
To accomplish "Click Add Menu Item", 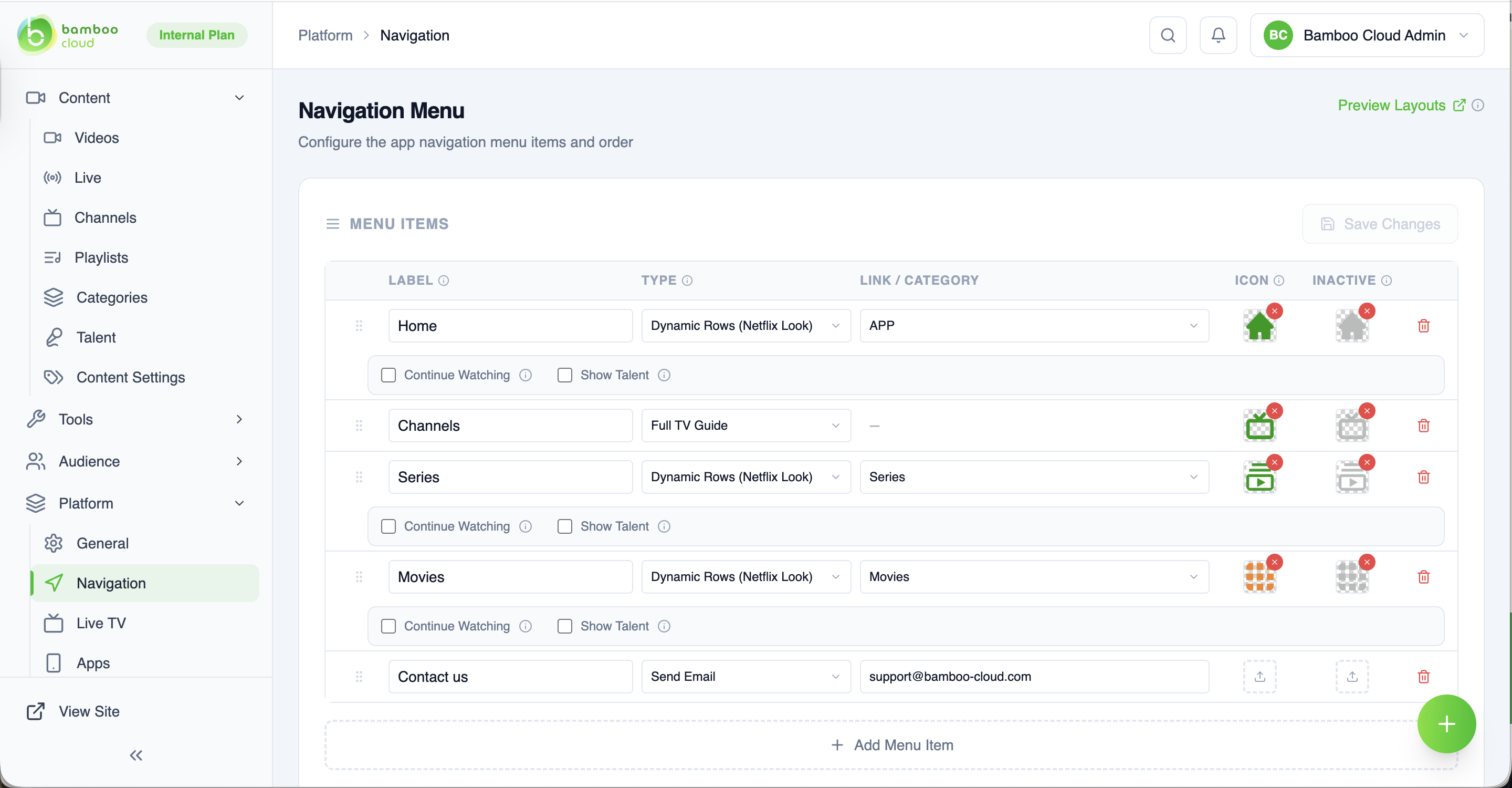I will click(x=891, y=746).
